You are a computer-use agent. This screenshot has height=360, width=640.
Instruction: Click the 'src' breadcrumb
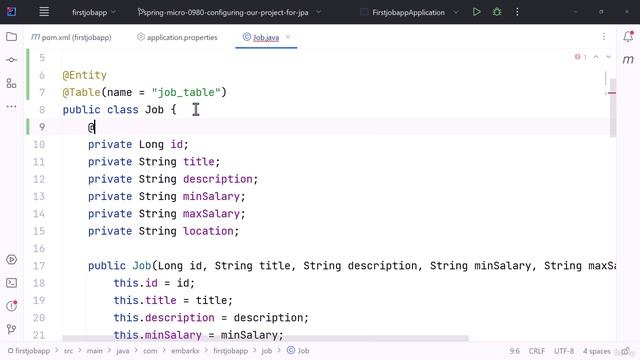[x=68, y=351]
